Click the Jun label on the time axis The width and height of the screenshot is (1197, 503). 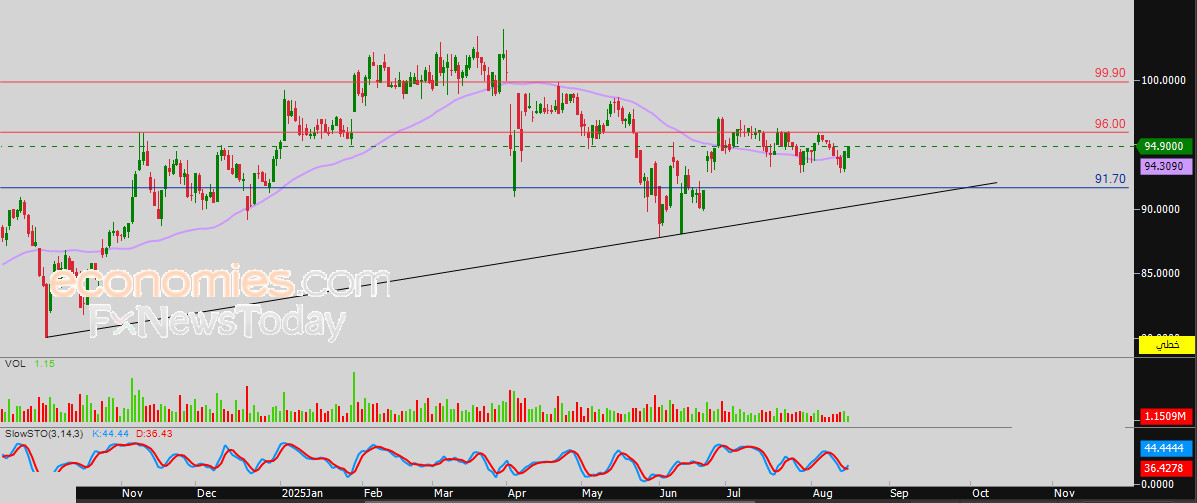(x=668, y=494)
